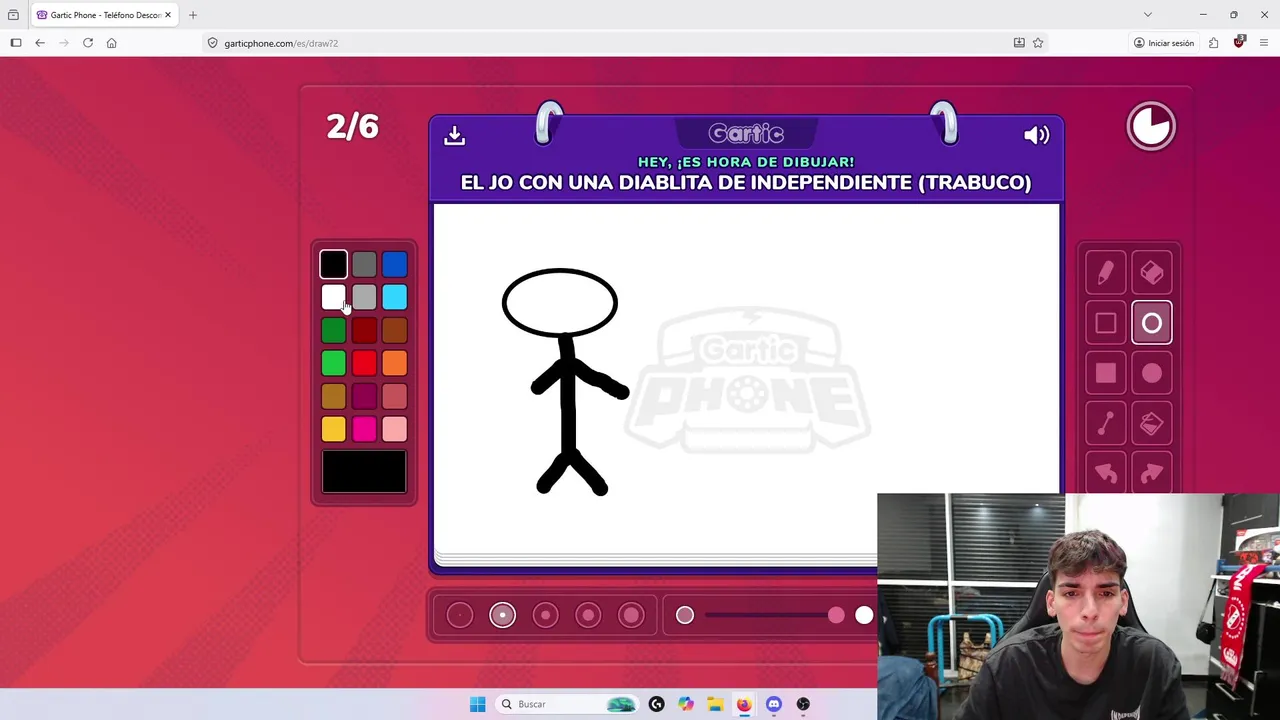Screen dimensions: 1280x720
Task: Select the straight line tool
Action: tap(1105, 424)
